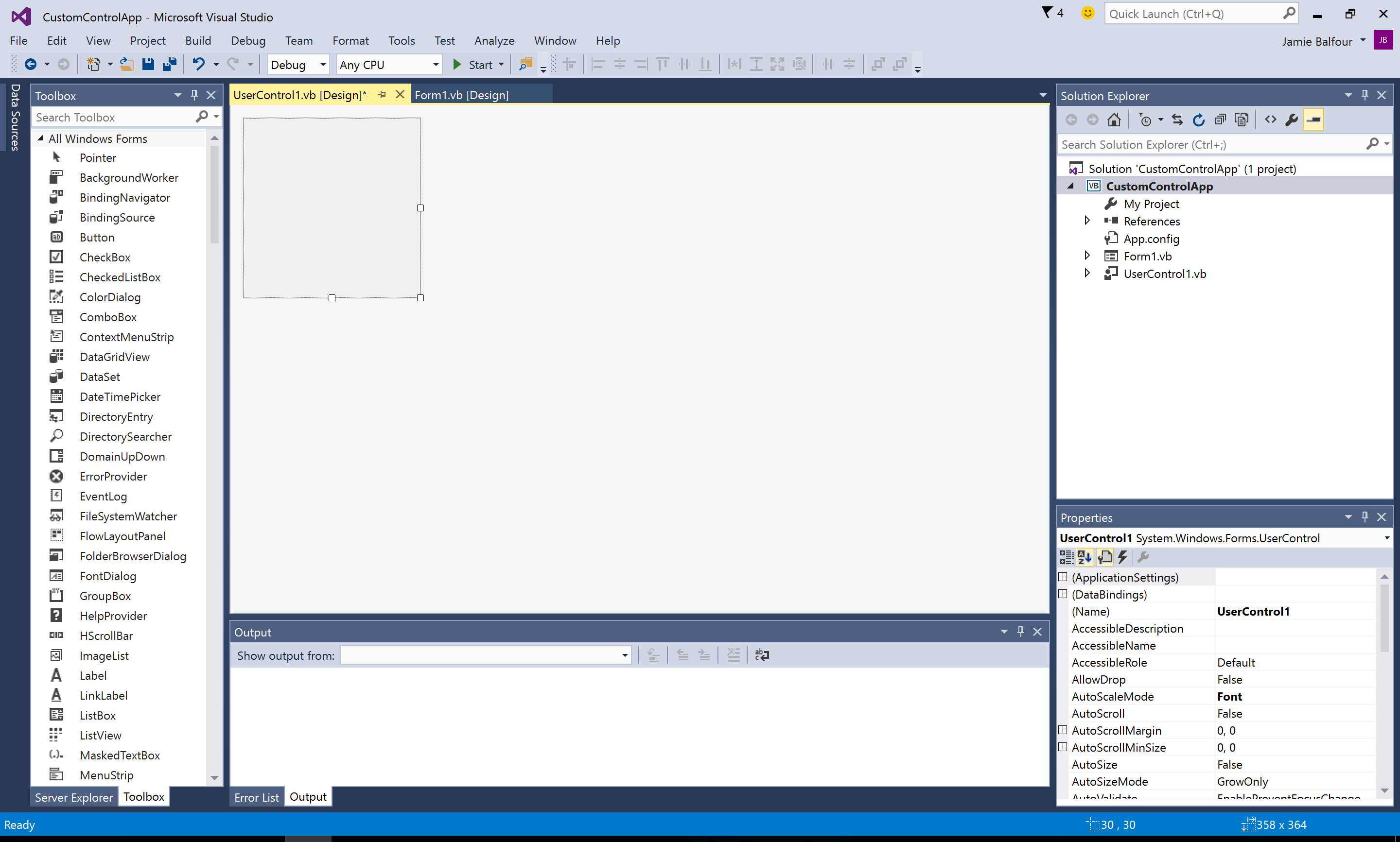The width and height of the screenshot is (1400, 842).
Task: Switch to the Form1.vb [Design] tab
Action: click(461, 95)
